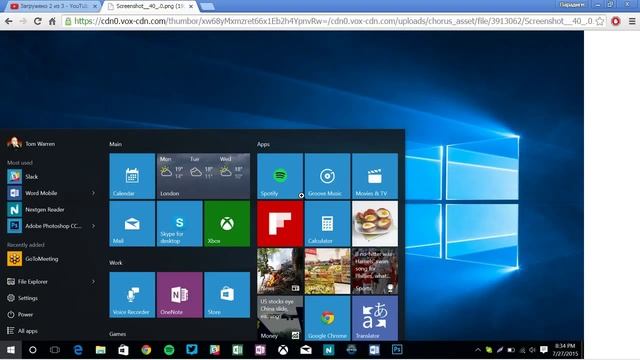
Task: Launch the Calculator tile
Action: click(327, 224)
